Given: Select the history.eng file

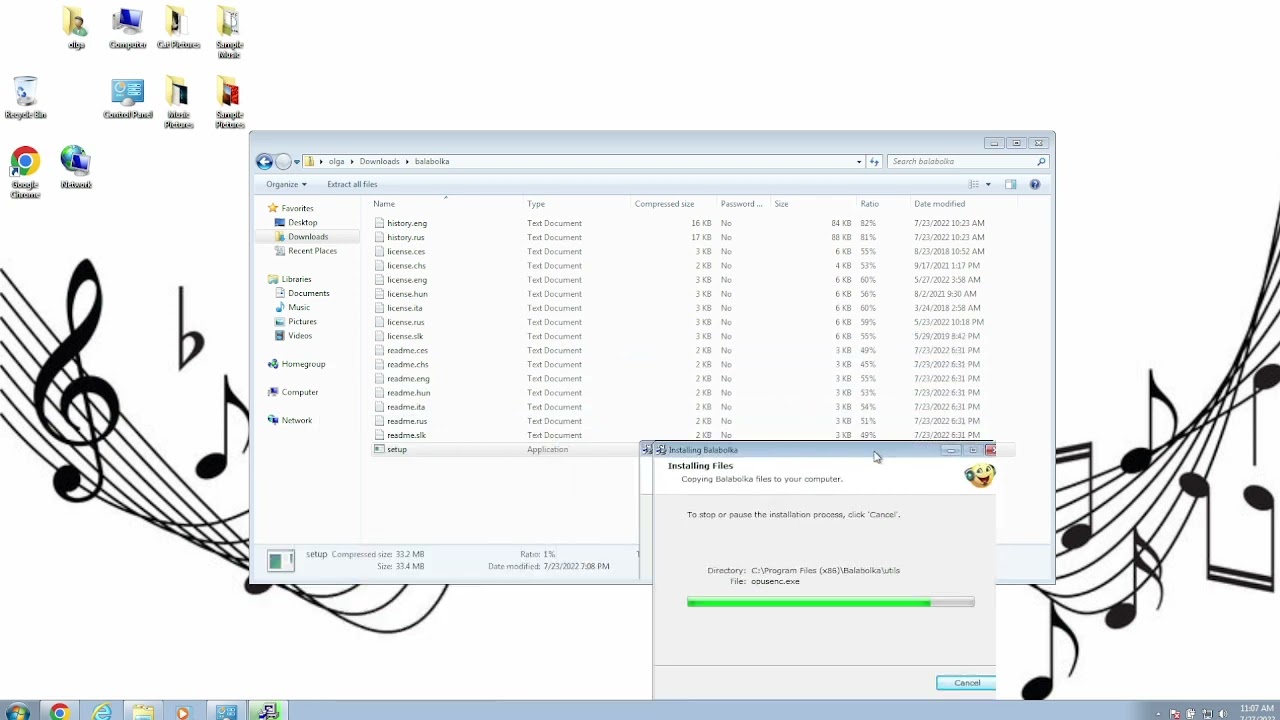Looking at the screenshot, I should (406, 223).
